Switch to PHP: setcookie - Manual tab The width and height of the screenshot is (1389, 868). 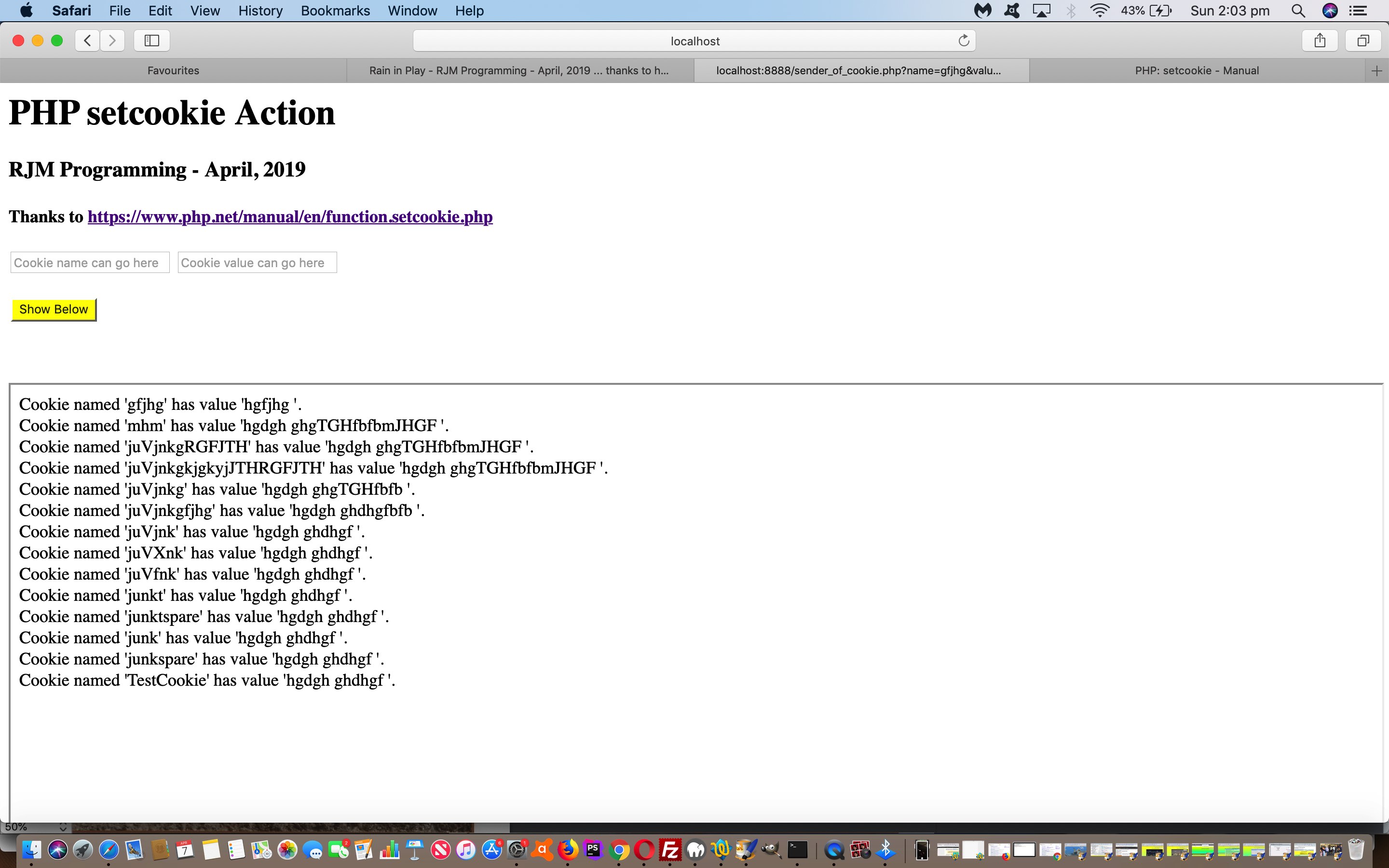[x=1197, y=70]
